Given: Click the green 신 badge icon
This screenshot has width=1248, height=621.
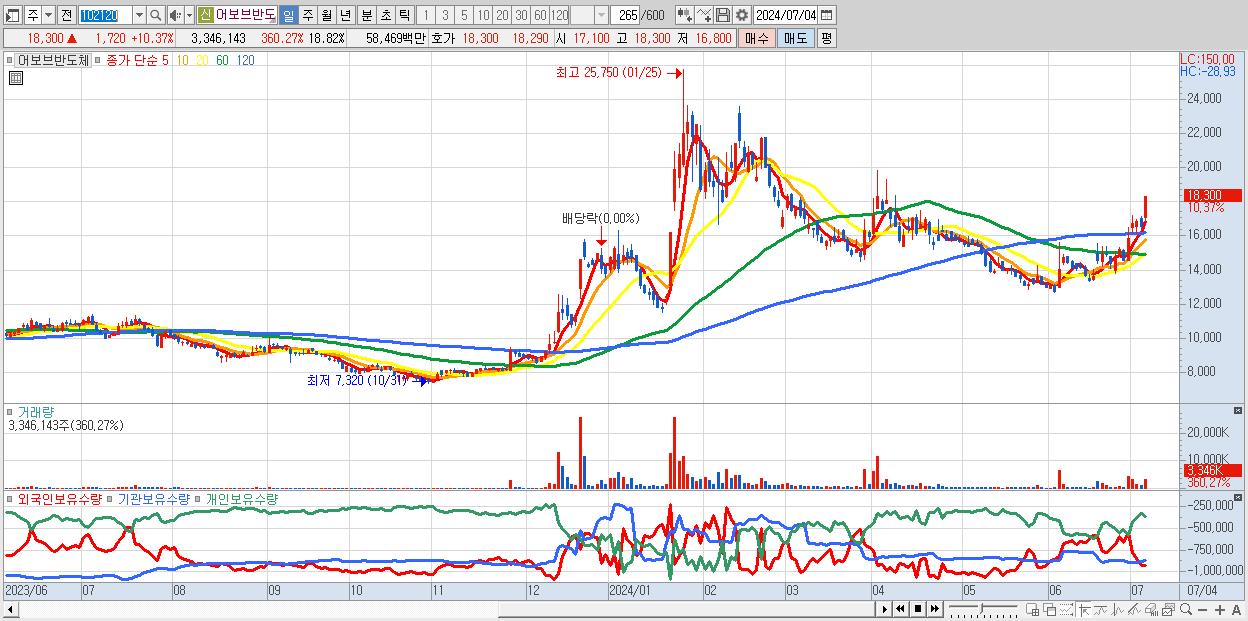Looking at the screenshot, I should pos(204,16).
